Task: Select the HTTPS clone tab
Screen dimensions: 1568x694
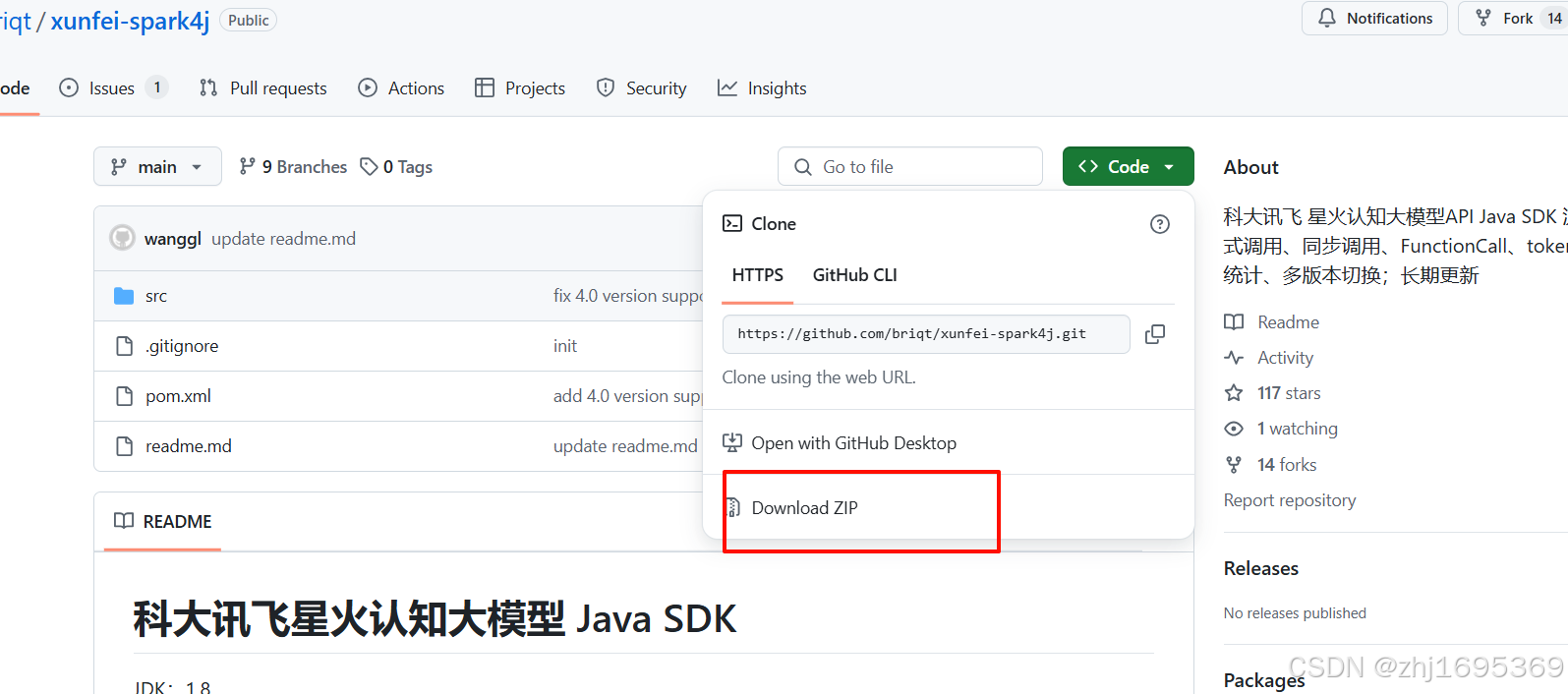Action: pos(758,275)
